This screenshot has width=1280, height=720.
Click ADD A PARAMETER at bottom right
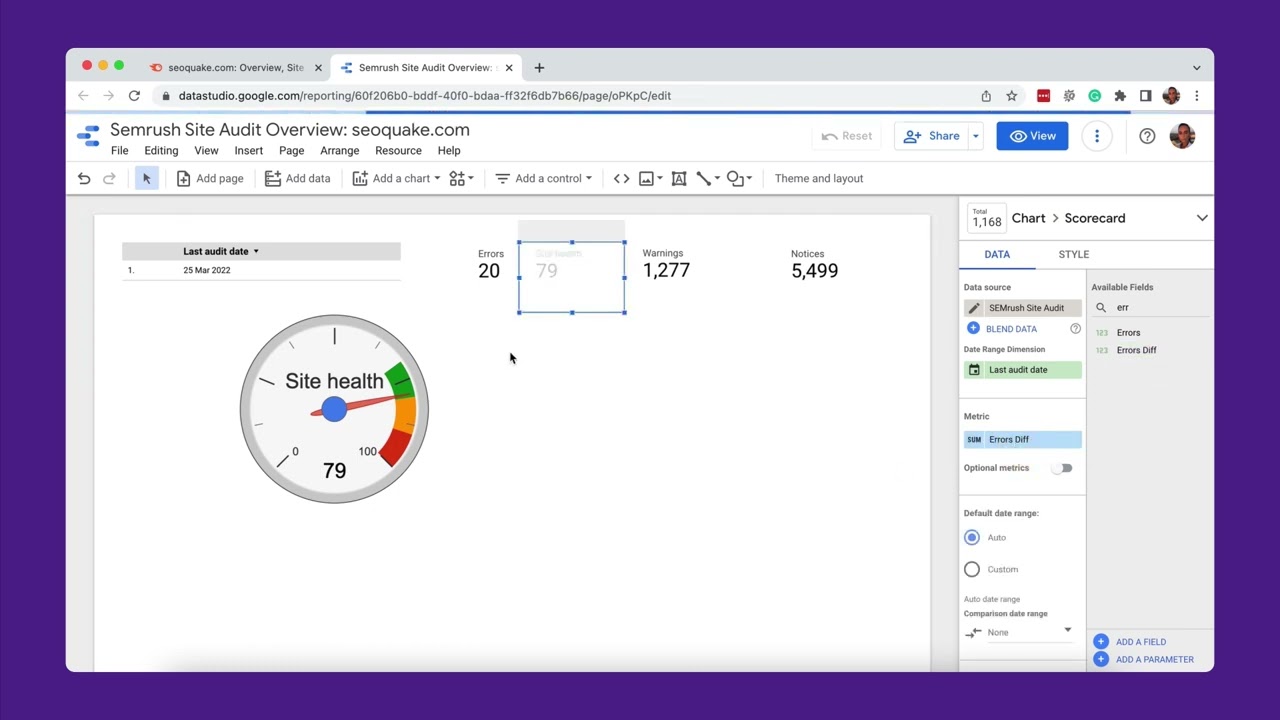[1154, 659]
